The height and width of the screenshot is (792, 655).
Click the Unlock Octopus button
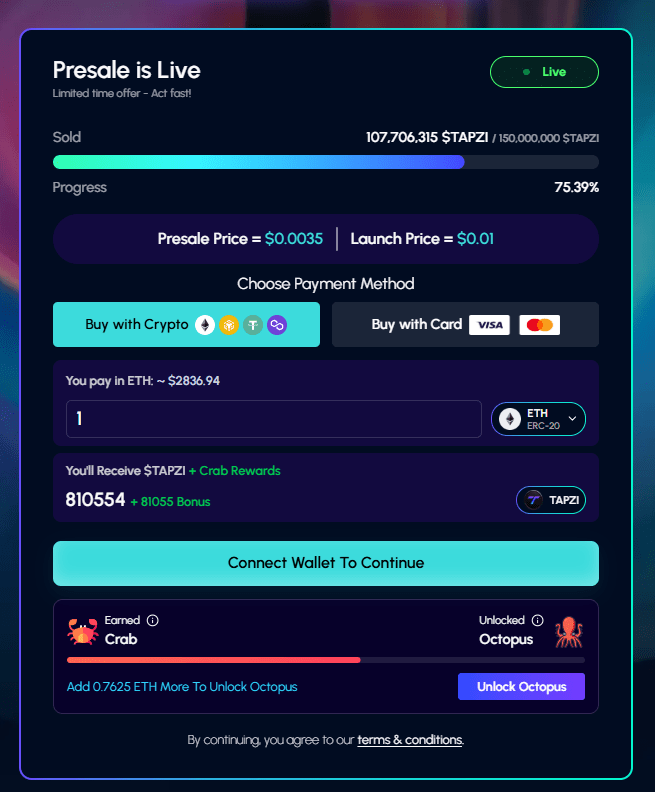tap(521, 687)
